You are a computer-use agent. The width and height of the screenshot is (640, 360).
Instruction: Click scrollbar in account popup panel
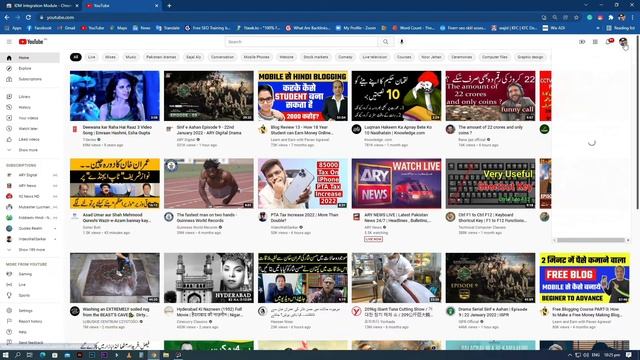coord(591,240)
